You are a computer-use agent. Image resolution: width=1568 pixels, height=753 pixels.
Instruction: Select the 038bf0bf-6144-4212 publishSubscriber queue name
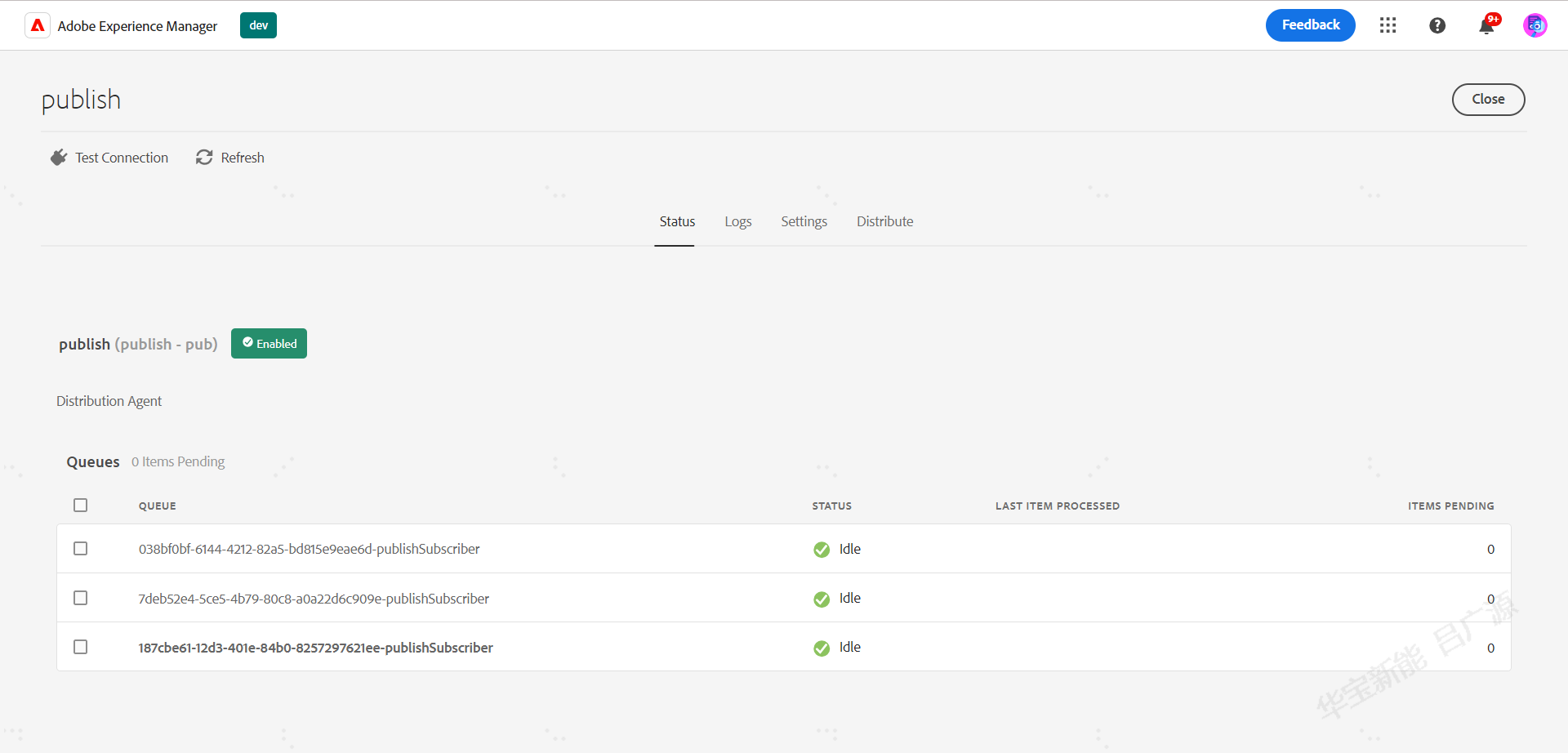click(x=309, y=549)
